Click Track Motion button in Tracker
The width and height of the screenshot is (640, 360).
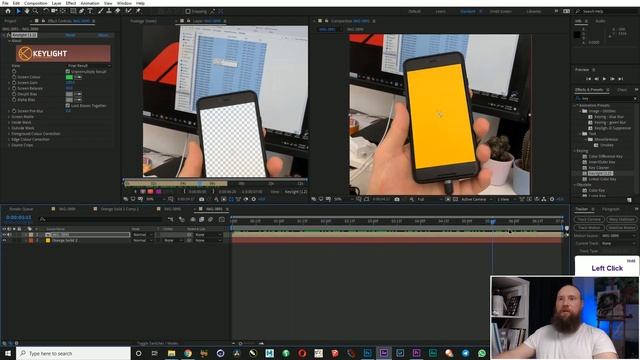click(x=589, y=228)
